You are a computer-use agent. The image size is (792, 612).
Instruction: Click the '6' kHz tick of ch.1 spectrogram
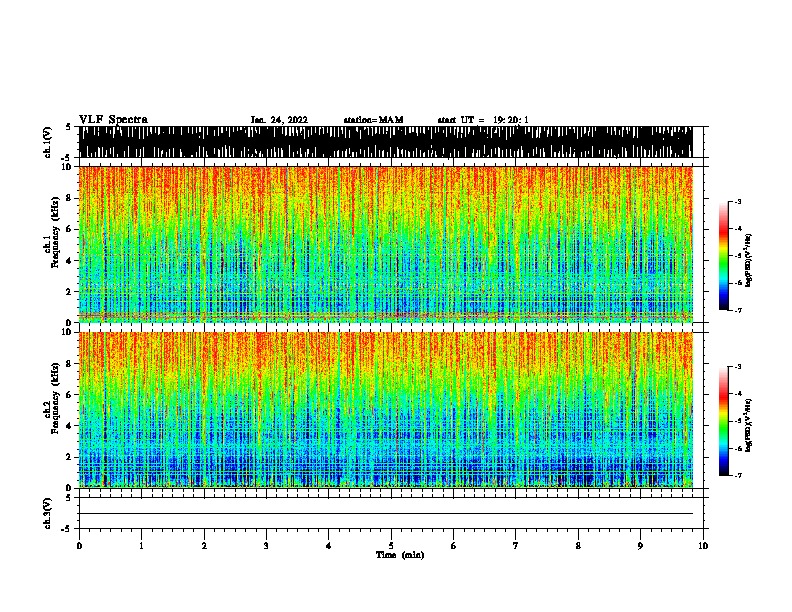[x=70, y=229]
